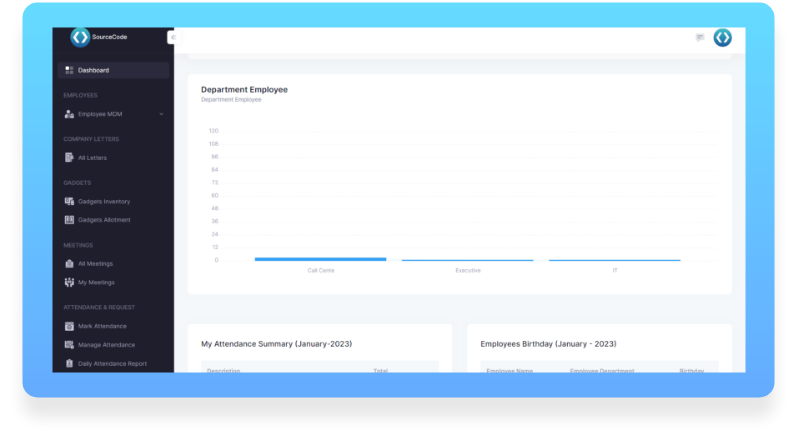797x440 pixels.
Task: Click the All Meetings icon
Action: click(x=69, y=263)
